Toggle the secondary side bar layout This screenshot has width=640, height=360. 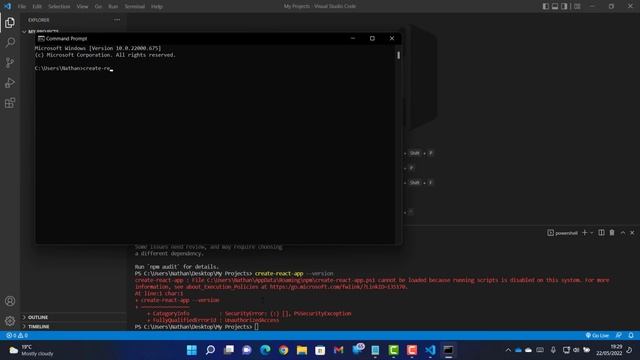click(564, 6)
